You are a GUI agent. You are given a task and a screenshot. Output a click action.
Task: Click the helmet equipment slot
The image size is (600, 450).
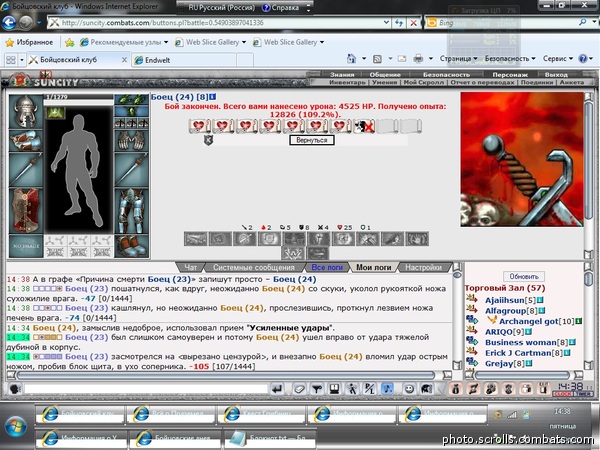(26, 111)
